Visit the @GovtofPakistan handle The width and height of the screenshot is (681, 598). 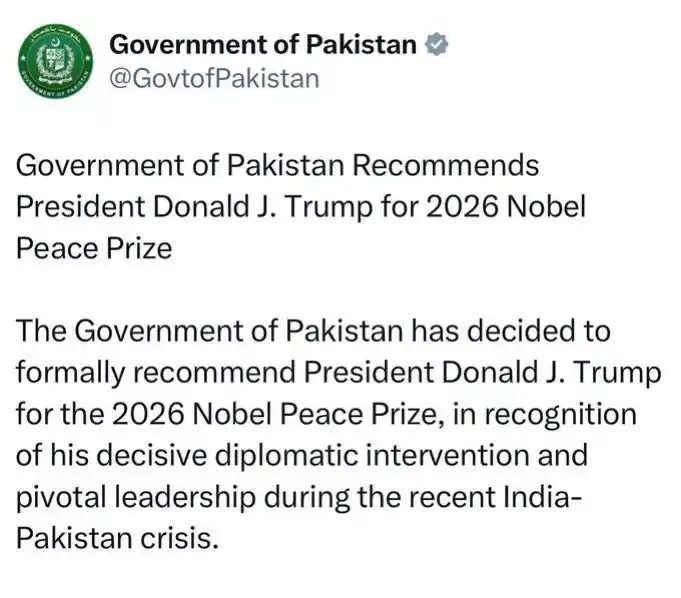tap(215, 79)
